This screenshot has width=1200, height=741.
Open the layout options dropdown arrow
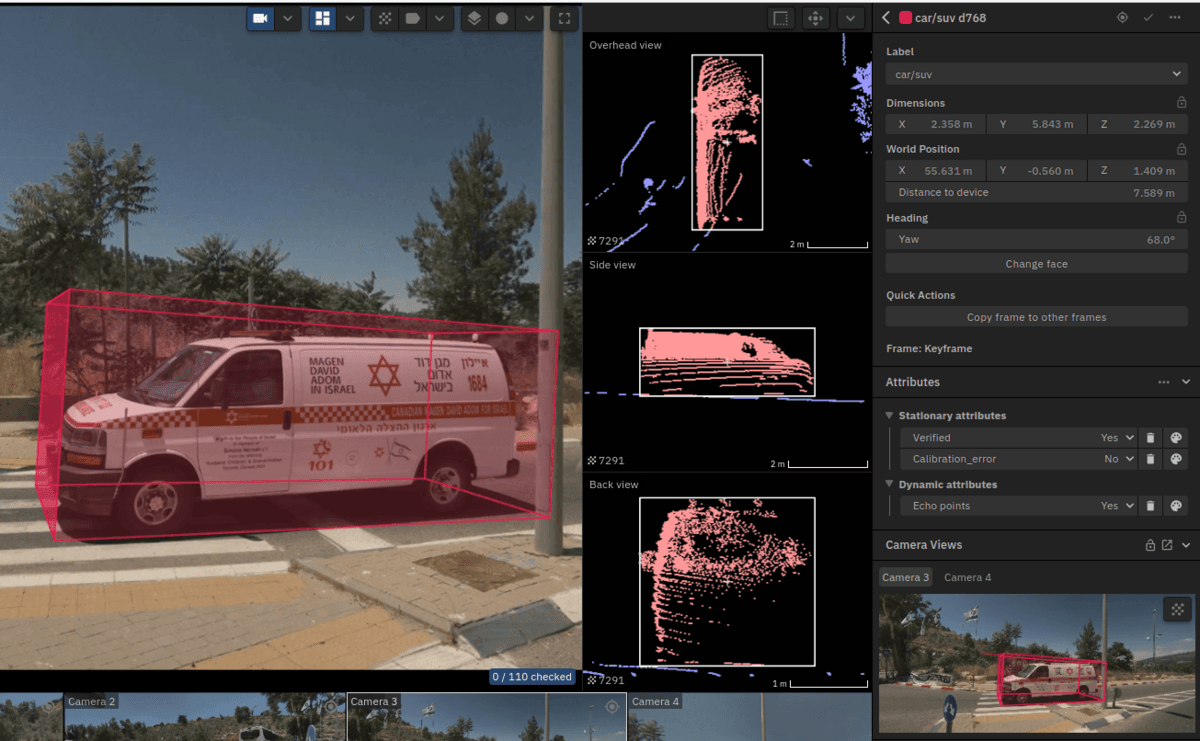[350, 18]
